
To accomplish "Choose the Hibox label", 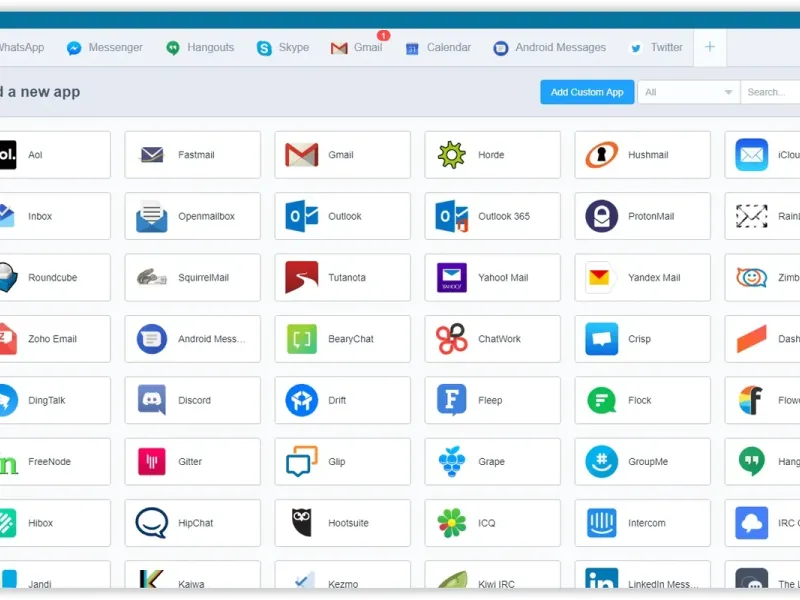I will tap(40, 523).
